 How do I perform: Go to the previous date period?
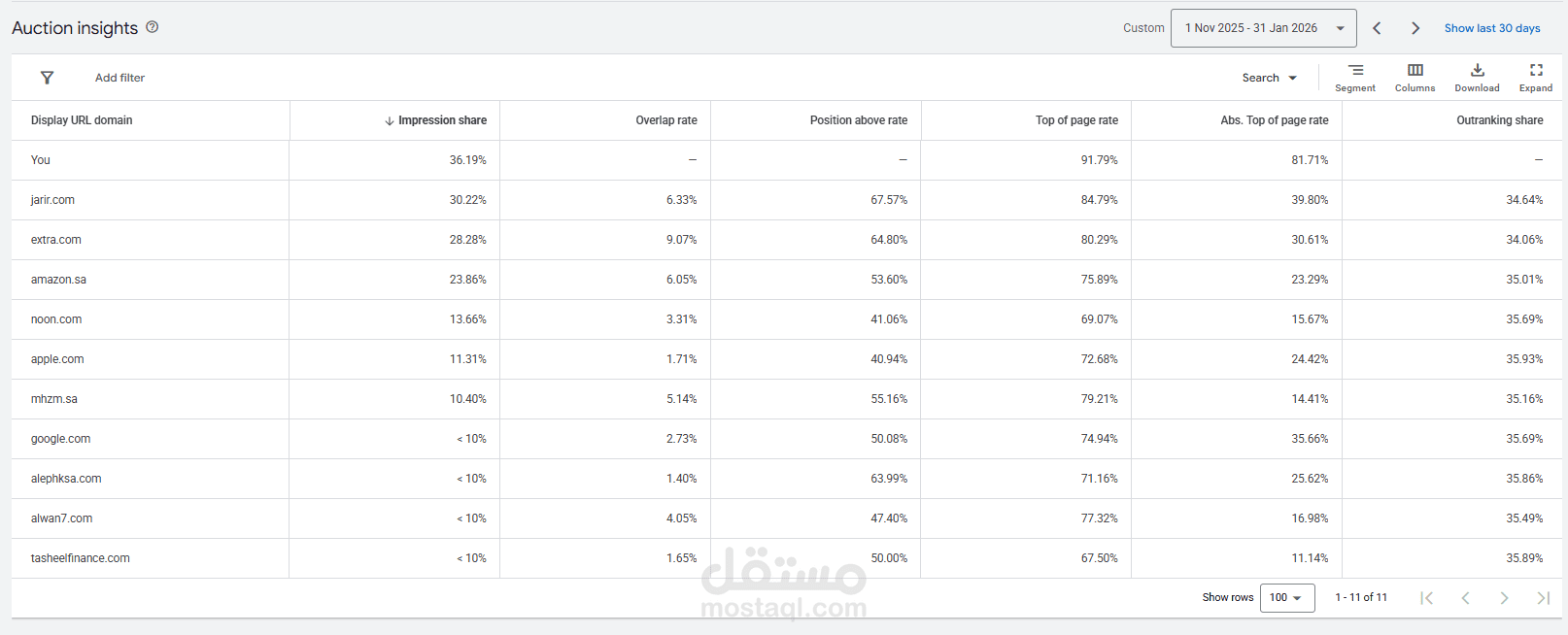(1377, 28)
